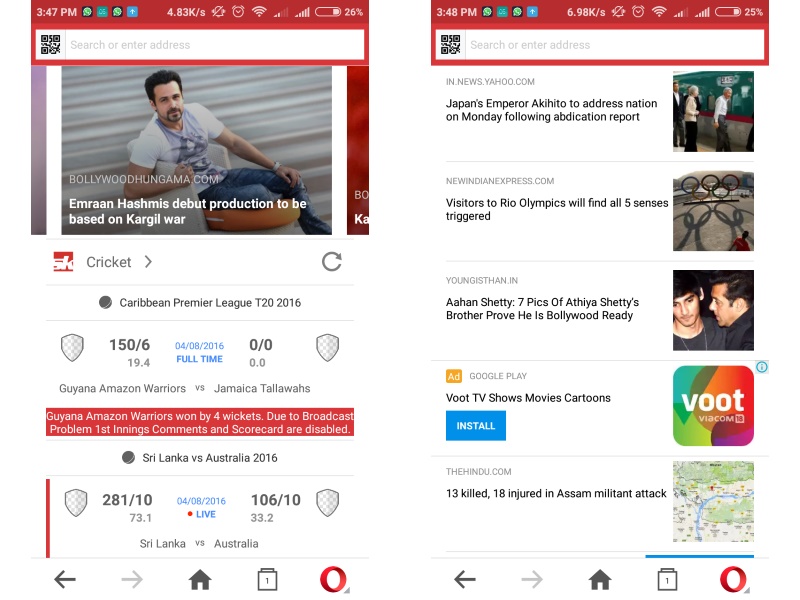
Task: Tap the Australia team shield
Action: pyautogui.click(x=328, y=503)
